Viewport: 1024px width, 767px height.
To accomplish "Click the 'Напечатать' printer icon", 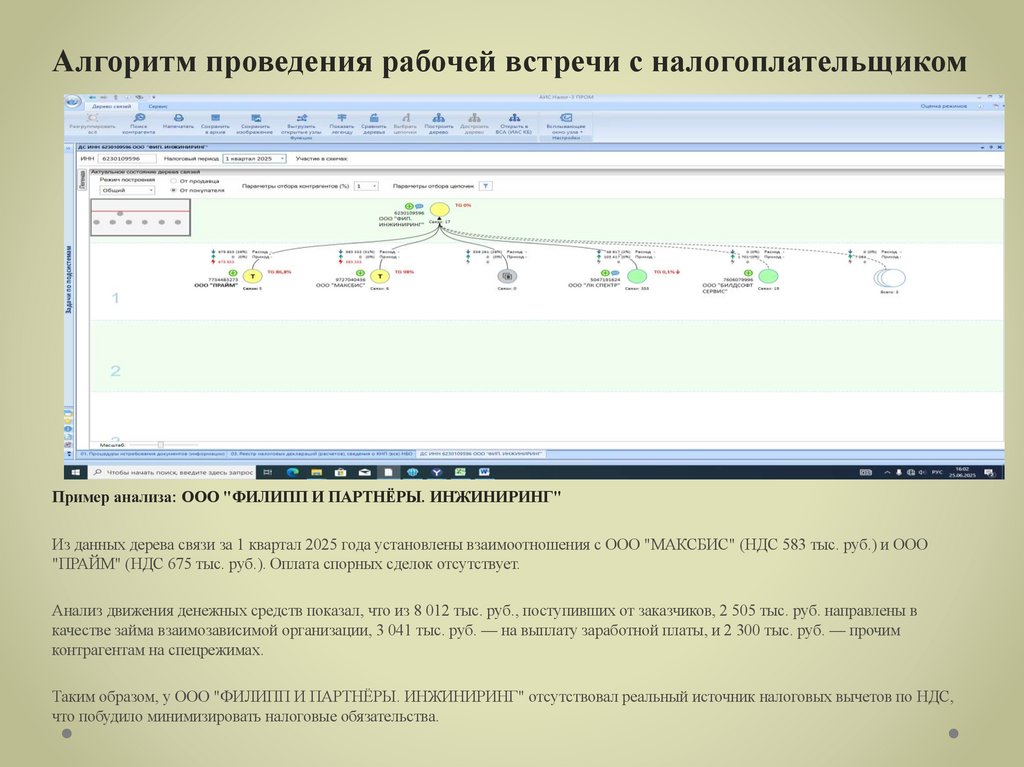I will pos(178,120).
